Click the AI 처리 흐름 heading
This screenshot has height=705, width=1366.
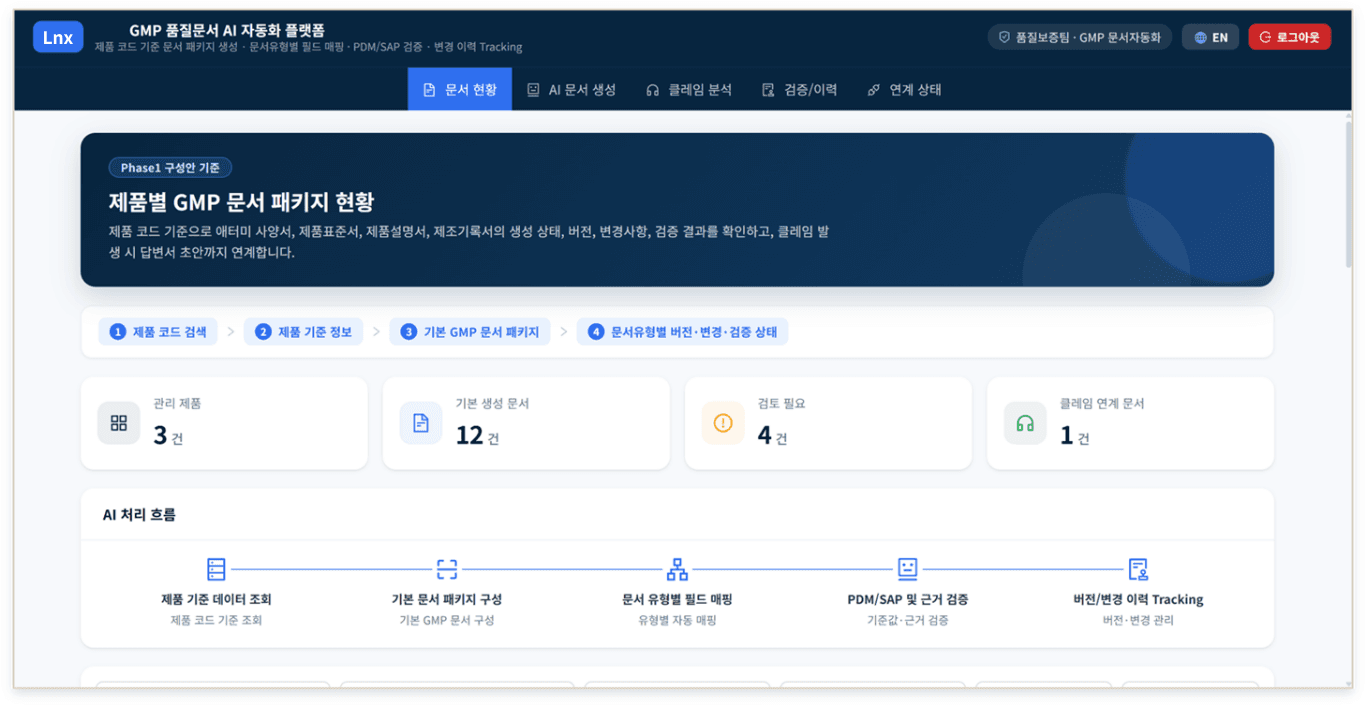click(x=139, y=515)
